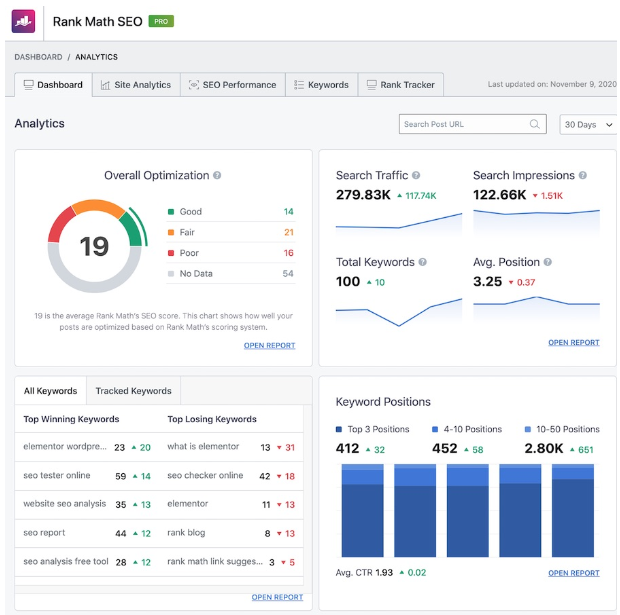Open report for Overall Optimization
The image size is (620, 615).
(269, 345)
